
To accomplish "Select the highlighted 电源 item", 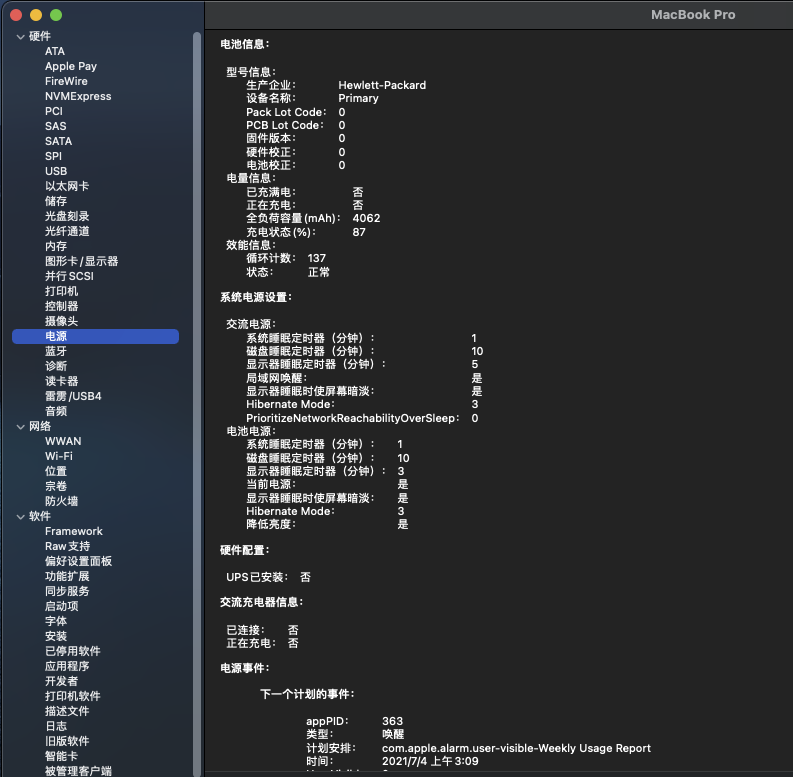I will 95,336.
